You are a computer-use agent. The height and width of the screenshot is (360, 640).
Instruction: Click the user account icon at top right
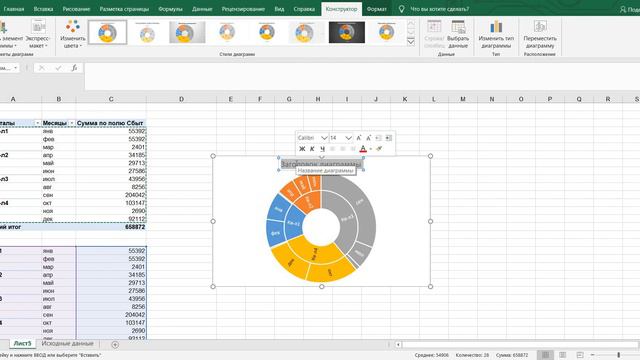(x=623, y=9)
